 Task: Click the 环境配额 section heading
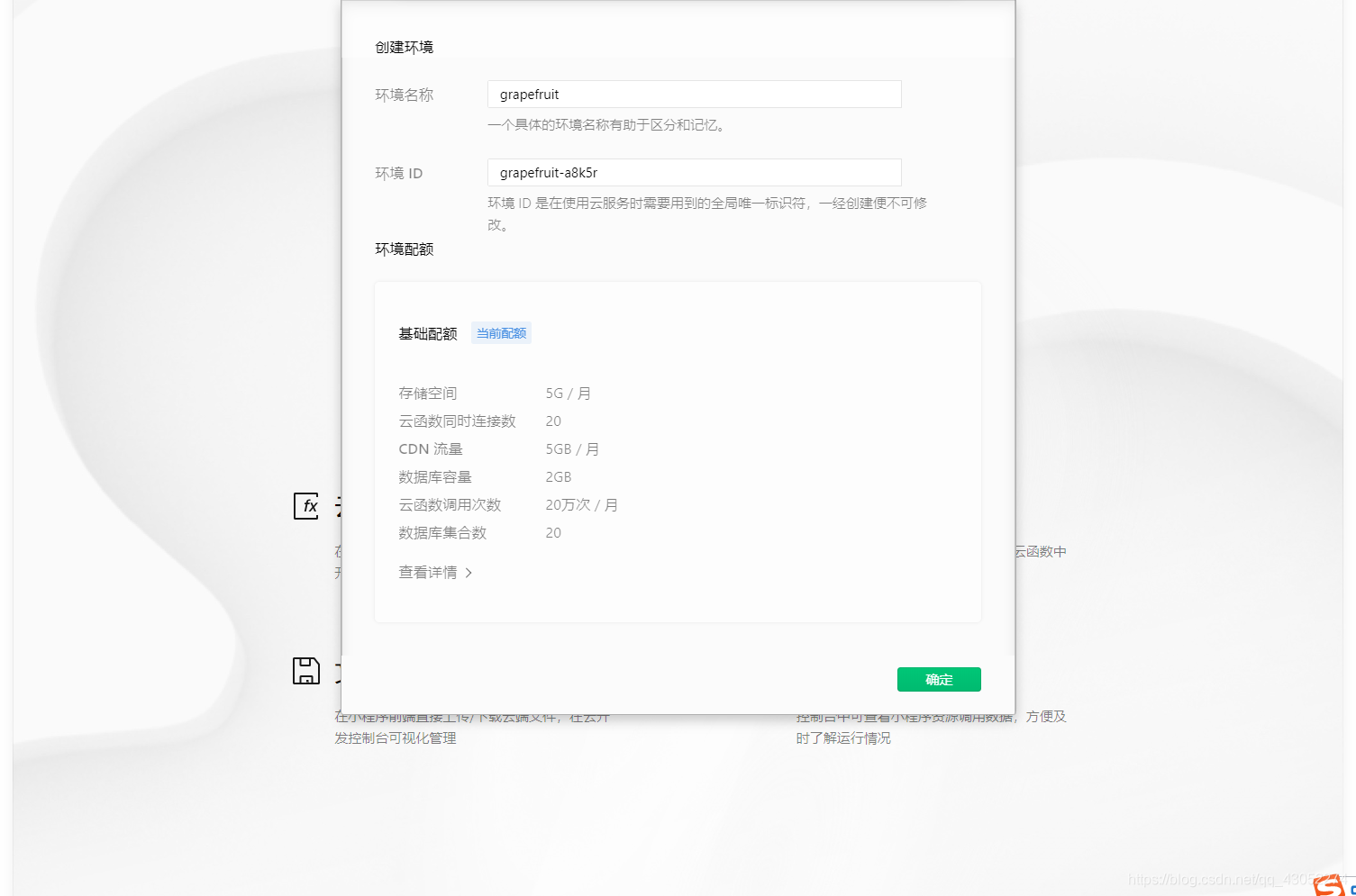tap(405, 249)
